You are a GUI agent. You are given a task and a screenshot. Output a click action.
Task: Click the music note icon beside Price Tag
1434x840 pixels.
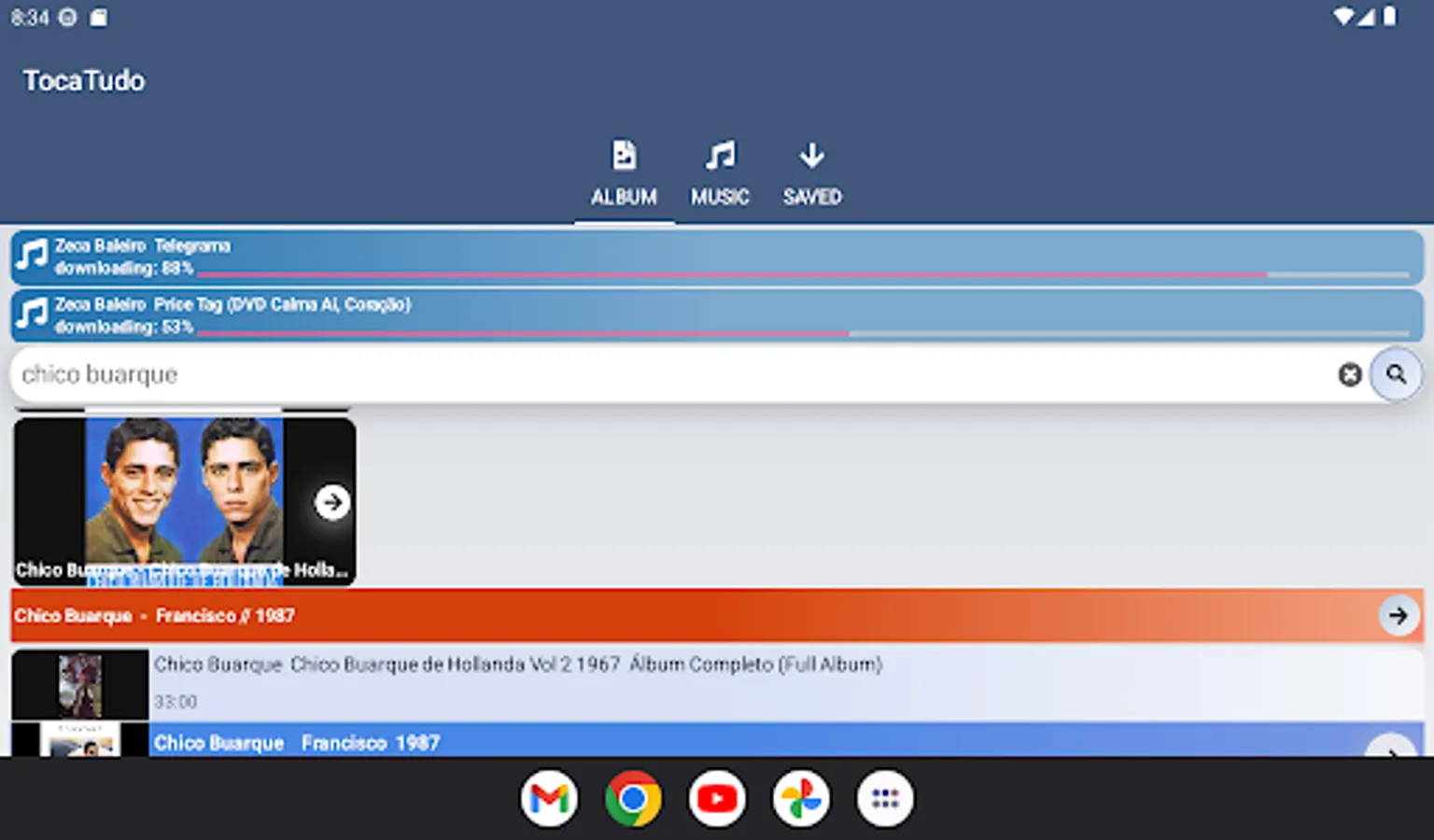click(x=32, y=313)
